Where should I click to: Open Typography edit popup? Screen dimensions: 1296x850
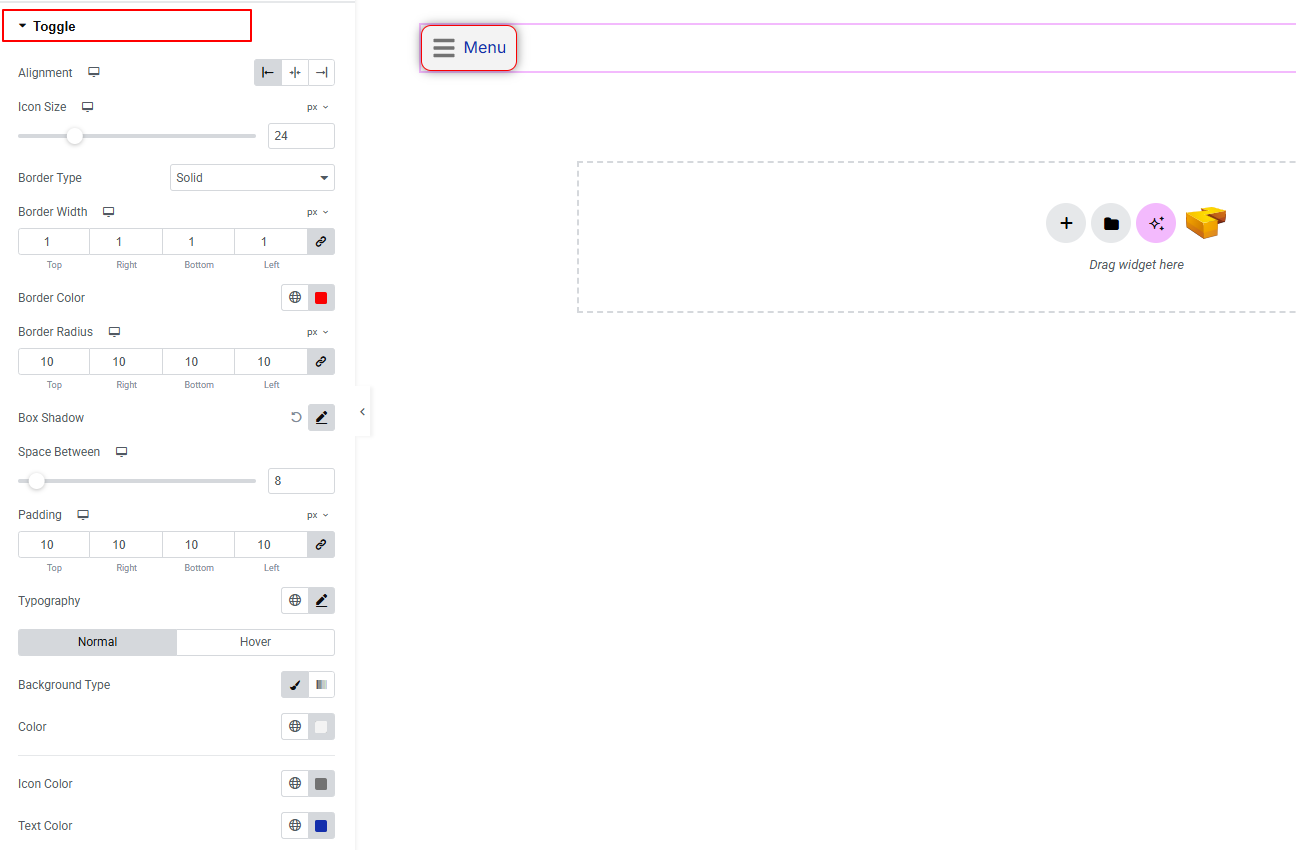tap(321, 601)
